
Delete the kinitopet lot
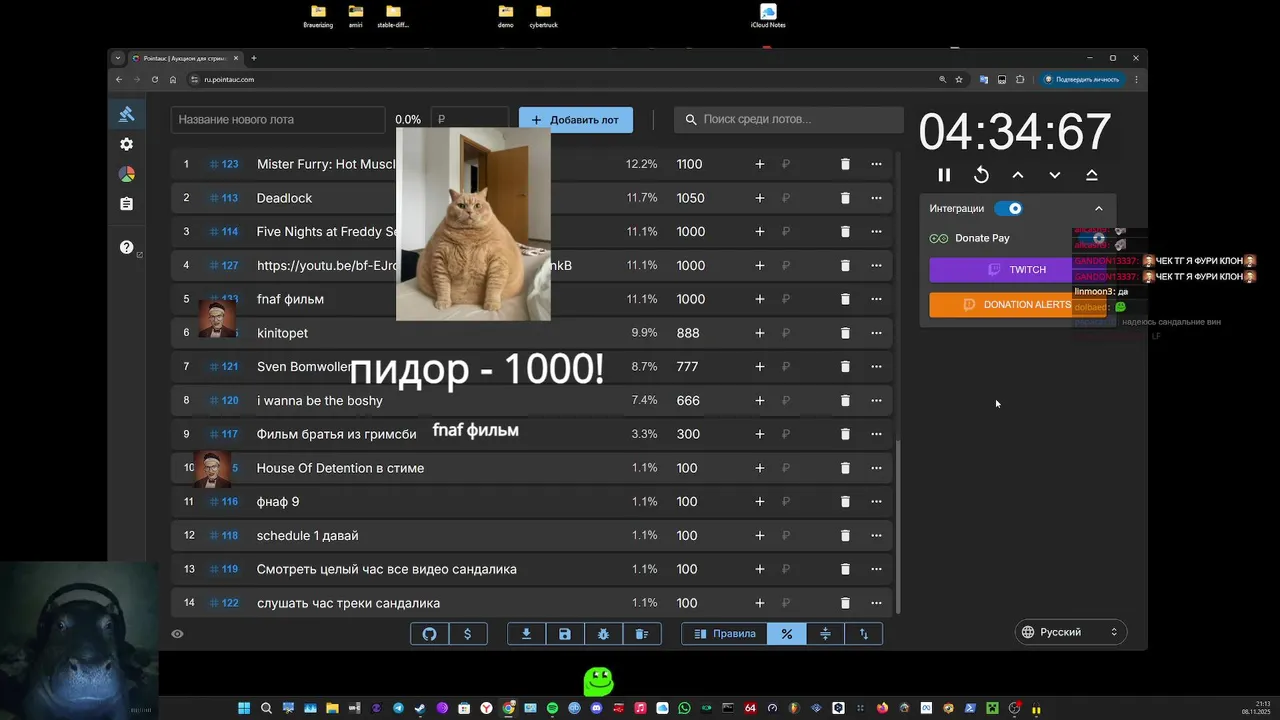pyautogui.click(x=845, y=333)
